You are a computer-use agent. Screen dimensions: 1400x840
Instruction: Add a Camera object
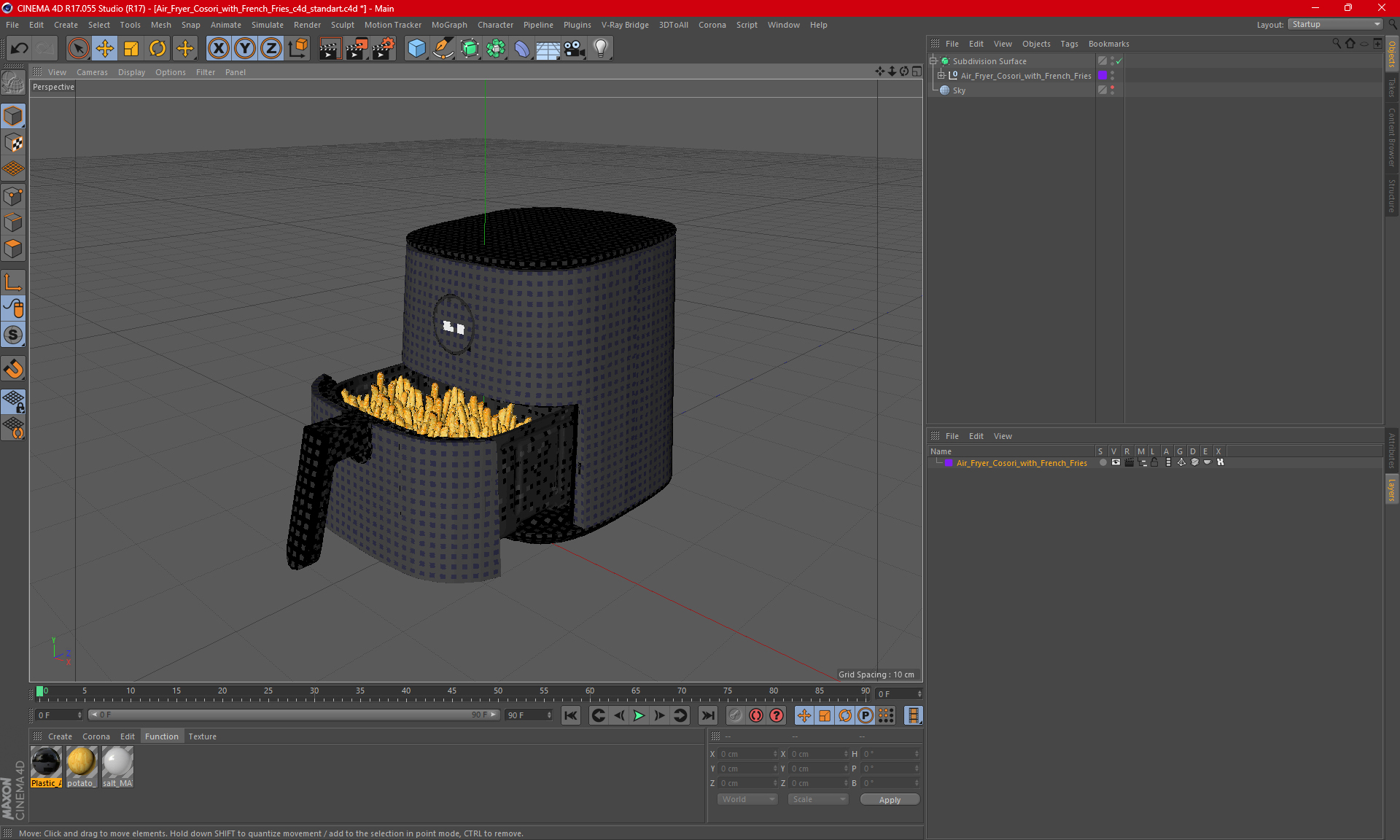click(575, 49)
